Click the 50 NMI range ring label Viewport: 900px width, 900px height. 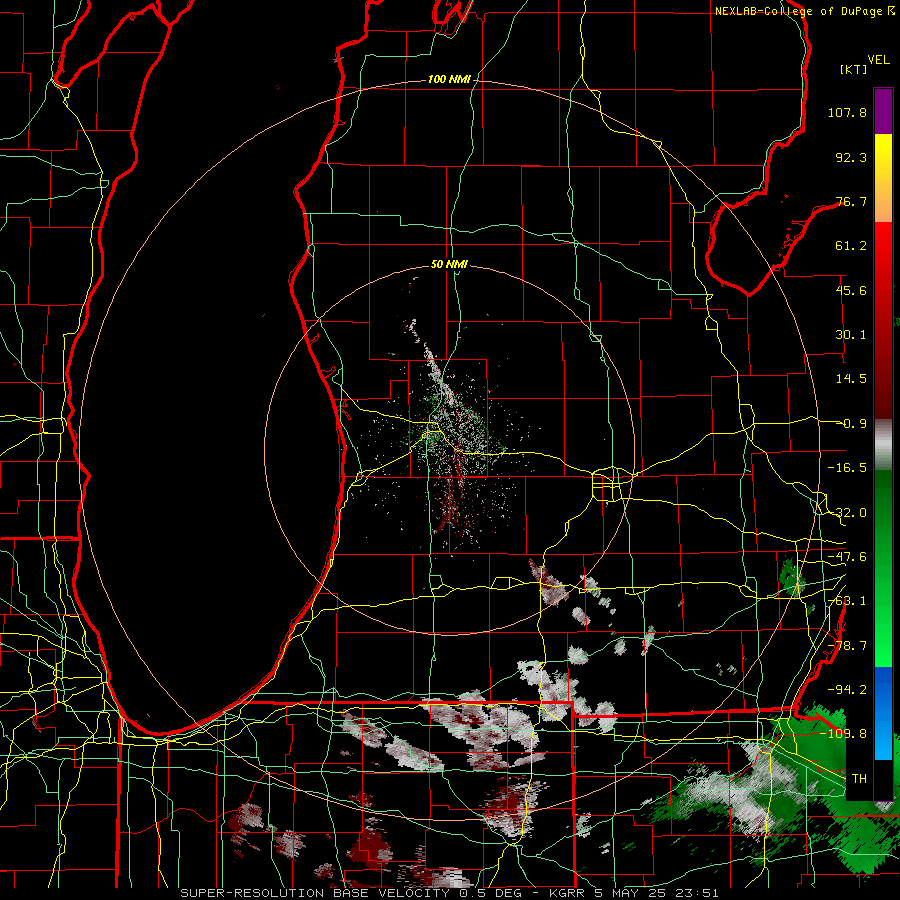tap(449, 265)
